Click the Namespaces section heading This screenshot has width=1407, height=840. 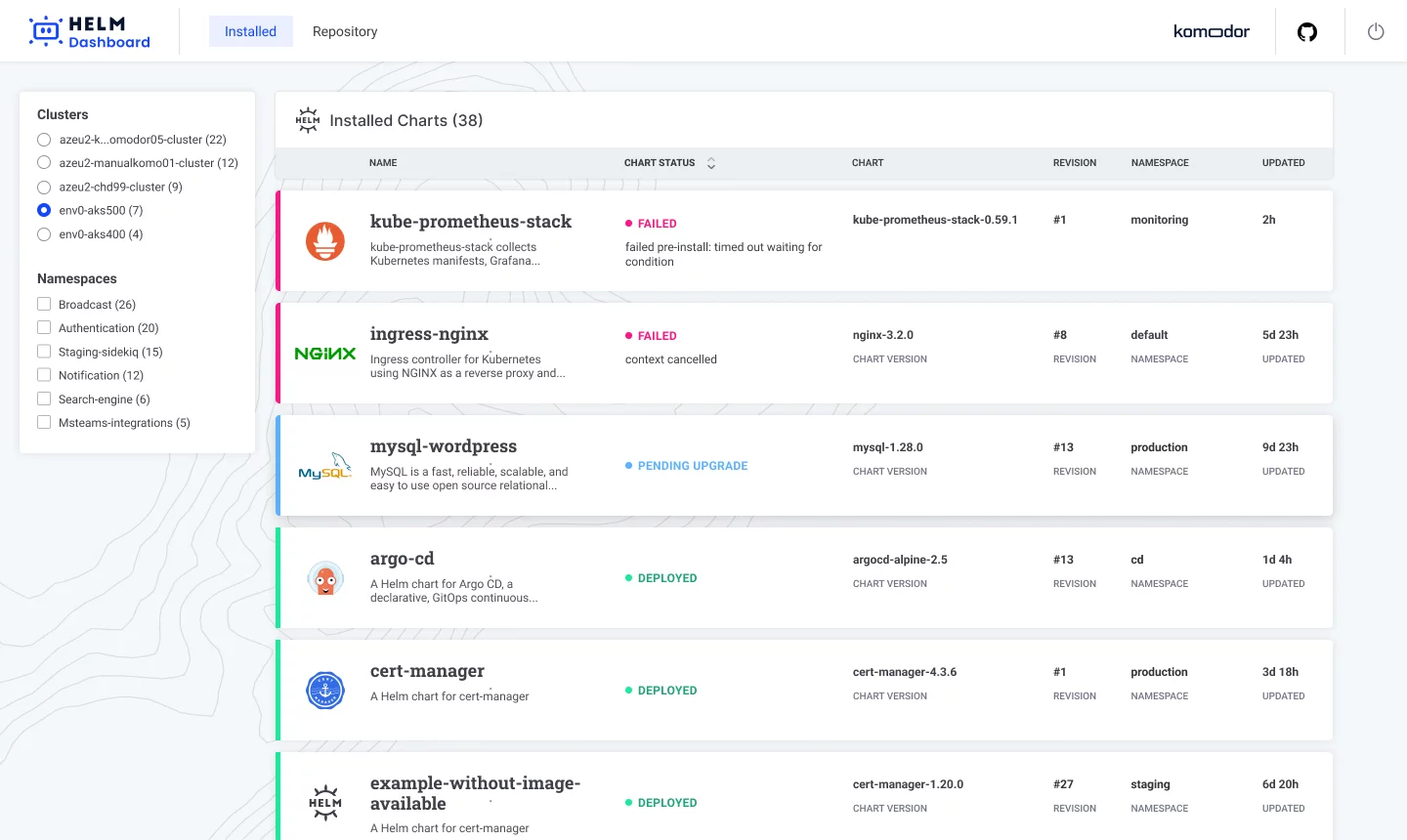[x=77, y=278]
